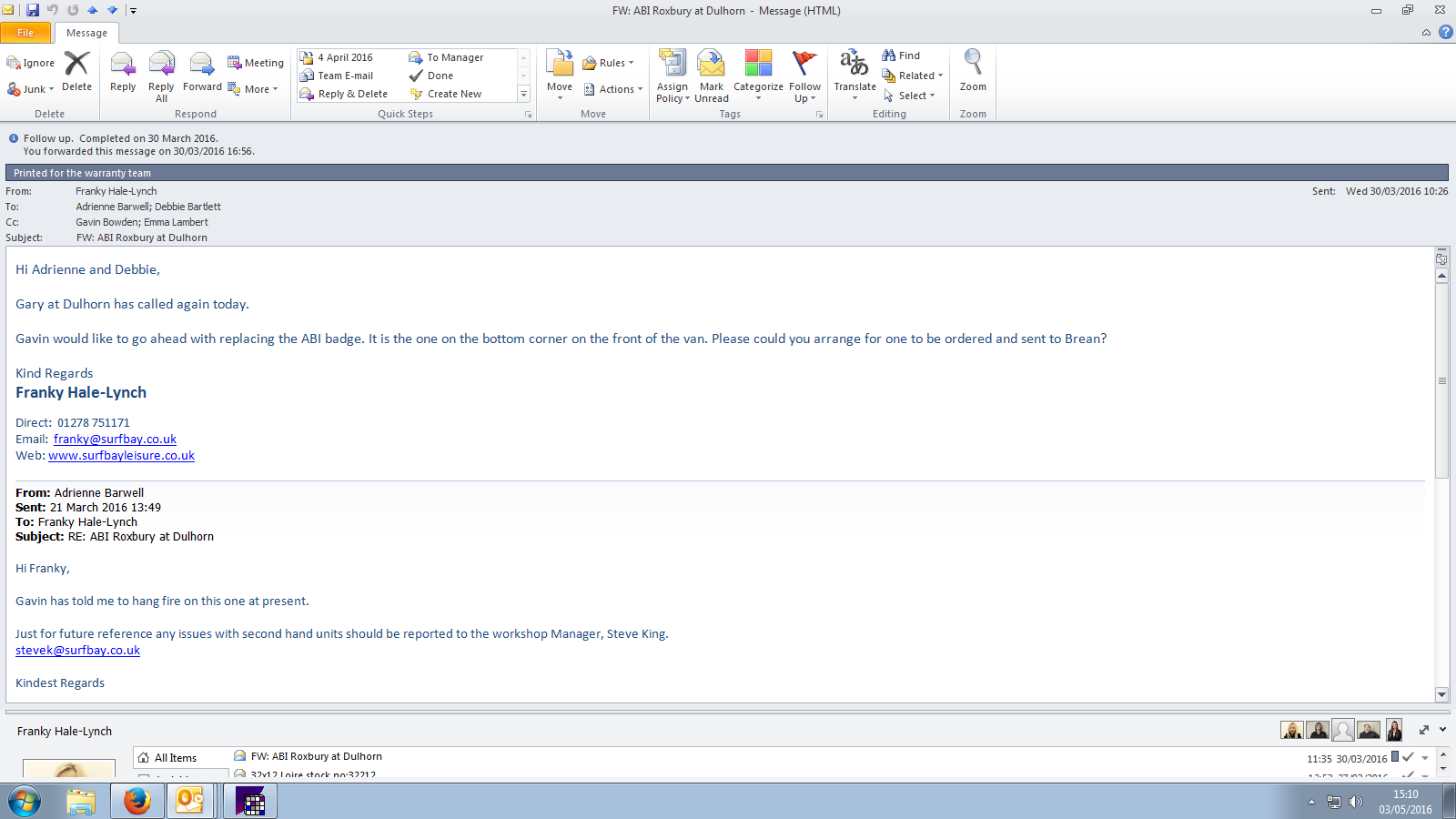Forward this email
This screenshot has height=819, width=1456.
[202, 73]
